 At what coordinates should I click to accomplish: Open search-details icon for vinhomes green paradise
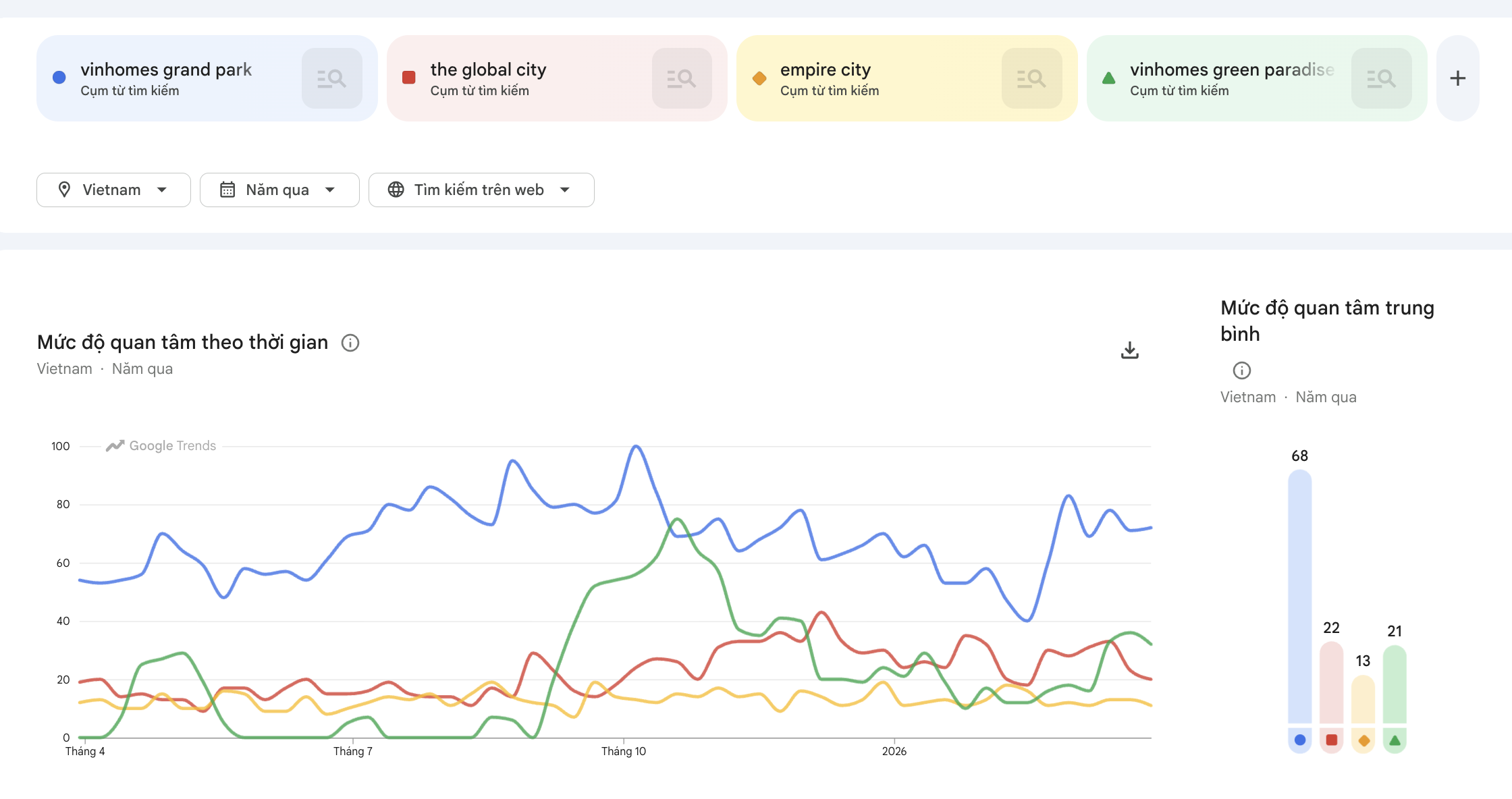(x=1380, y=78)
